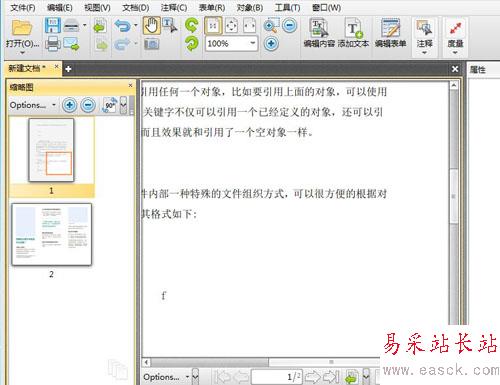
Task: Rotate view counterclockwise with green arrow
Action: 192,26
